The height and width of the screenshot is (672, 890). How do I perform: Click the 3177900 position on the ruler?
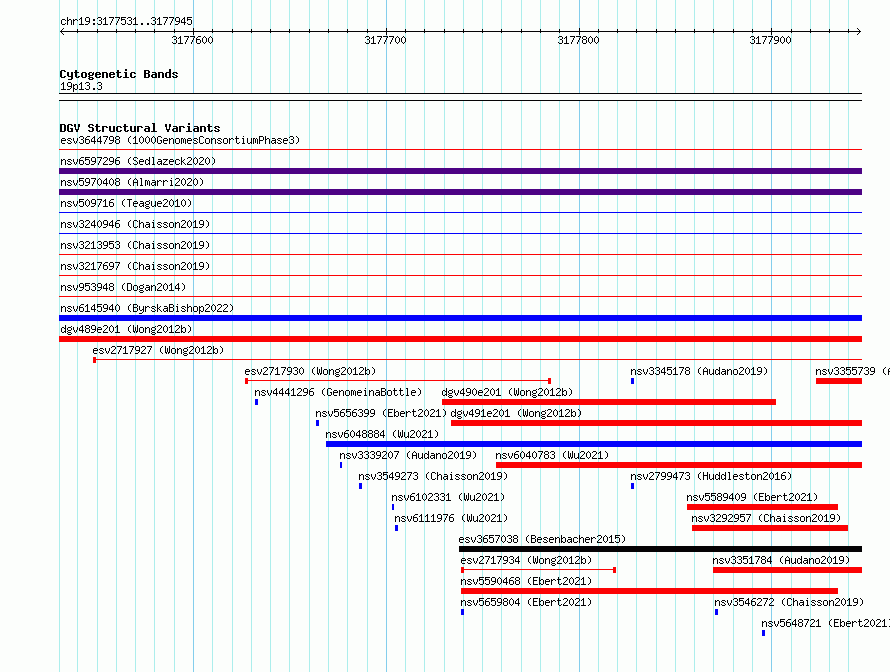[770, 41]
